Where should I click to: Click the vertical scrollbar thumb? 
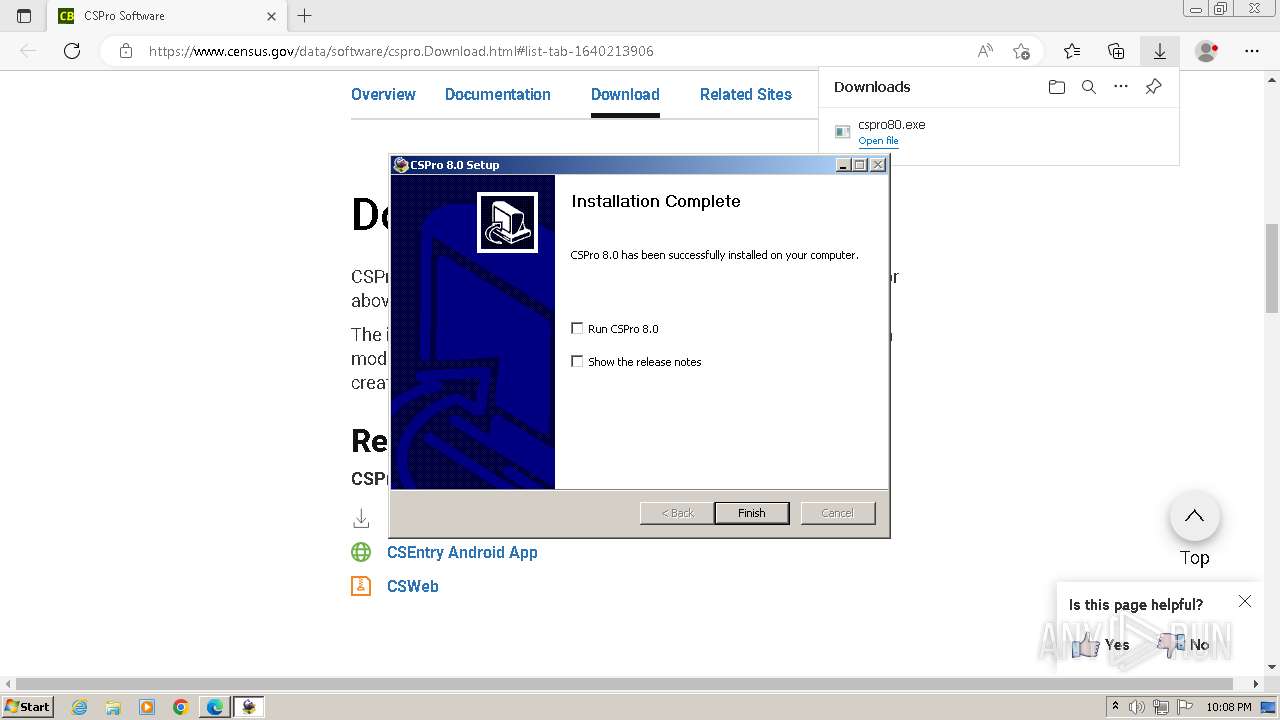(1271, 268)
